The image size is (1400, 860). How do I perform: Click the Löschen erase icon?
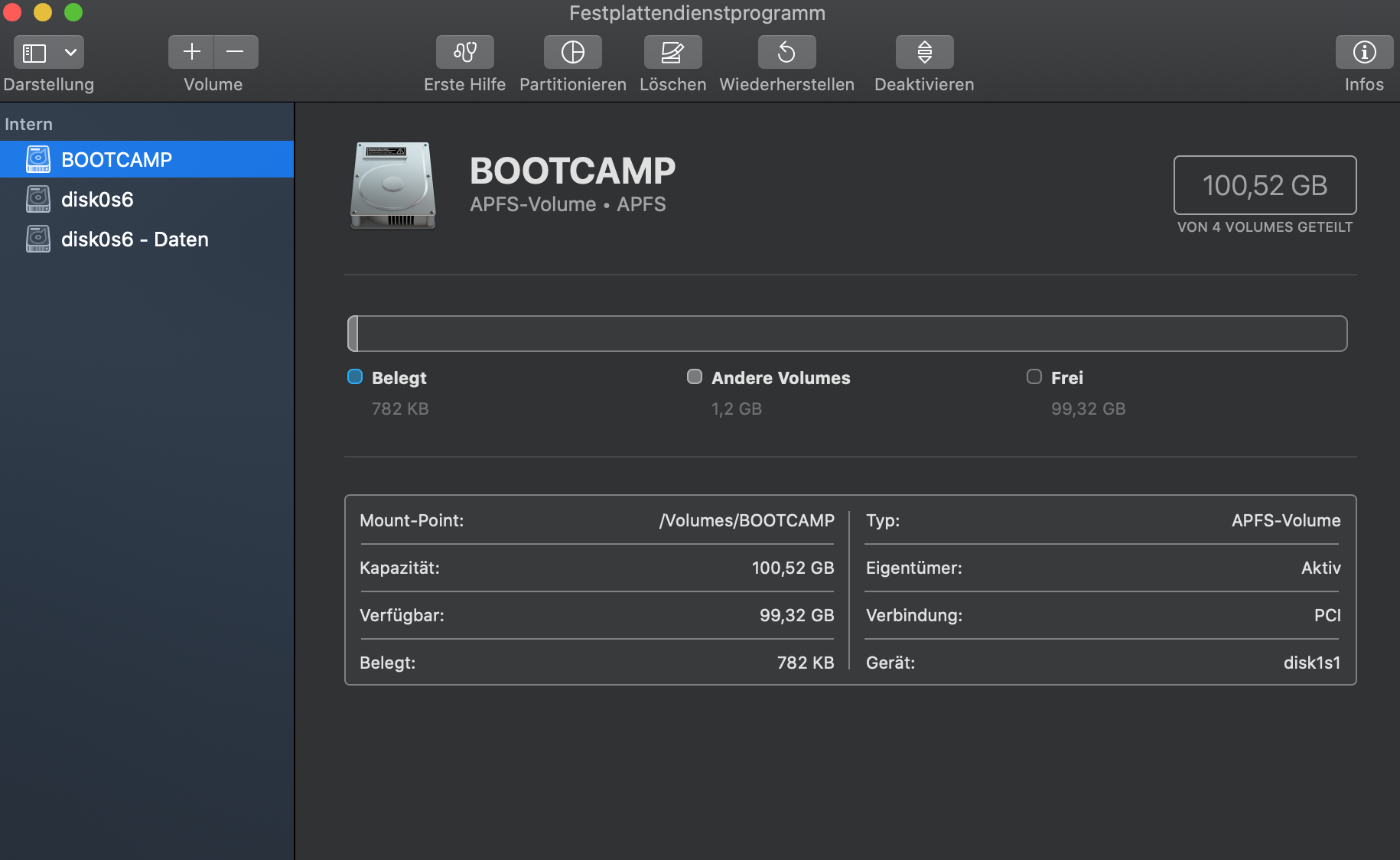[x=672, y=52]
